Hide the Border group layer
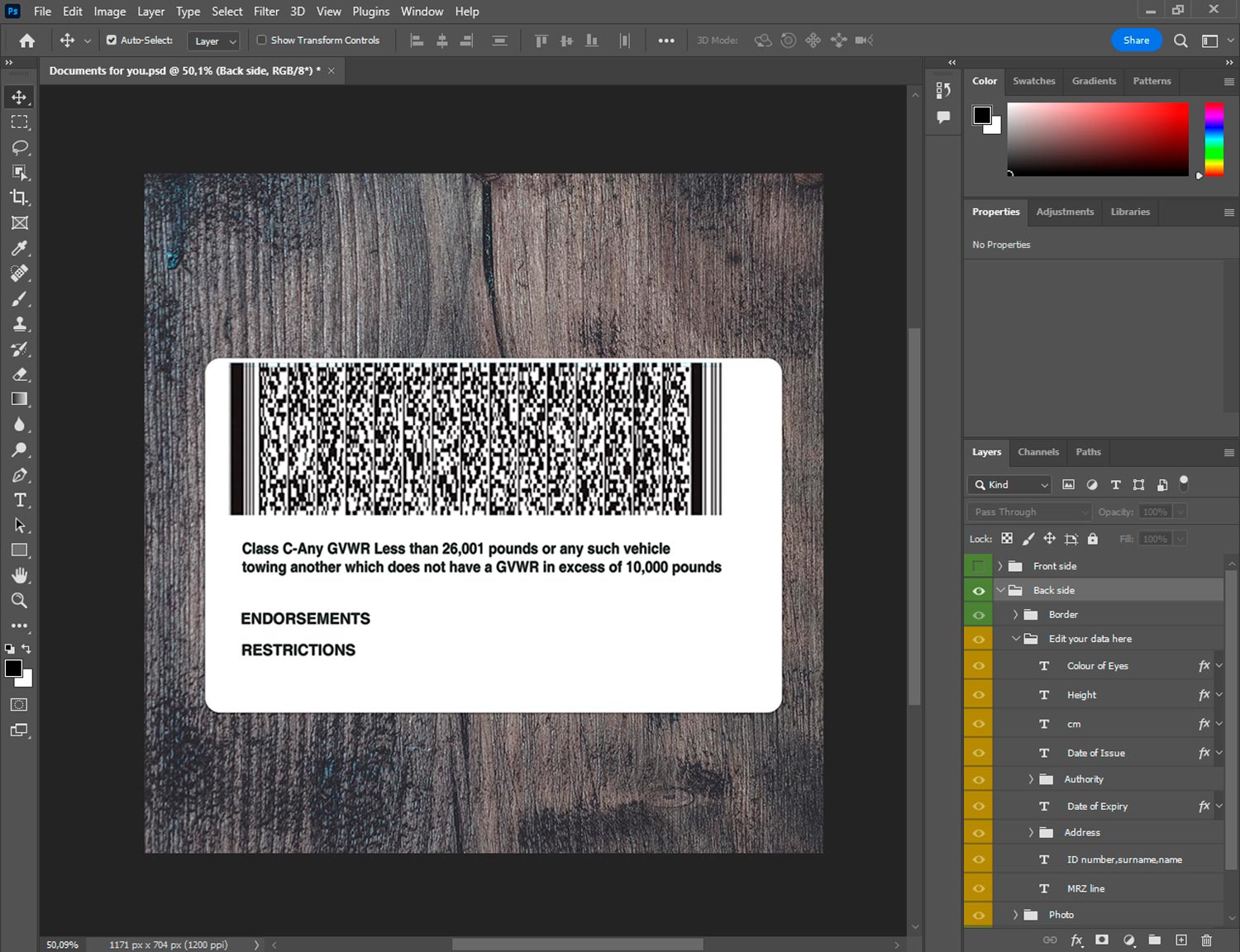Viewport: 1240px width, 952px height. coord(978,615)
